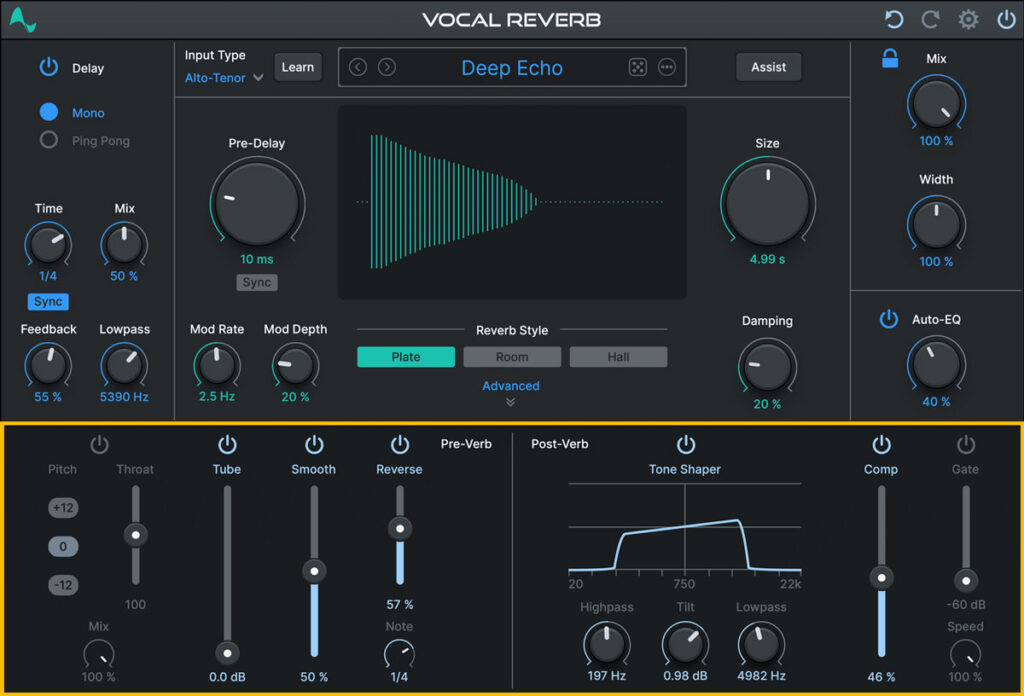Screen dimensions: 1024x696
Task: Click the undo arrow icon
Action: (x=893, y=20)
